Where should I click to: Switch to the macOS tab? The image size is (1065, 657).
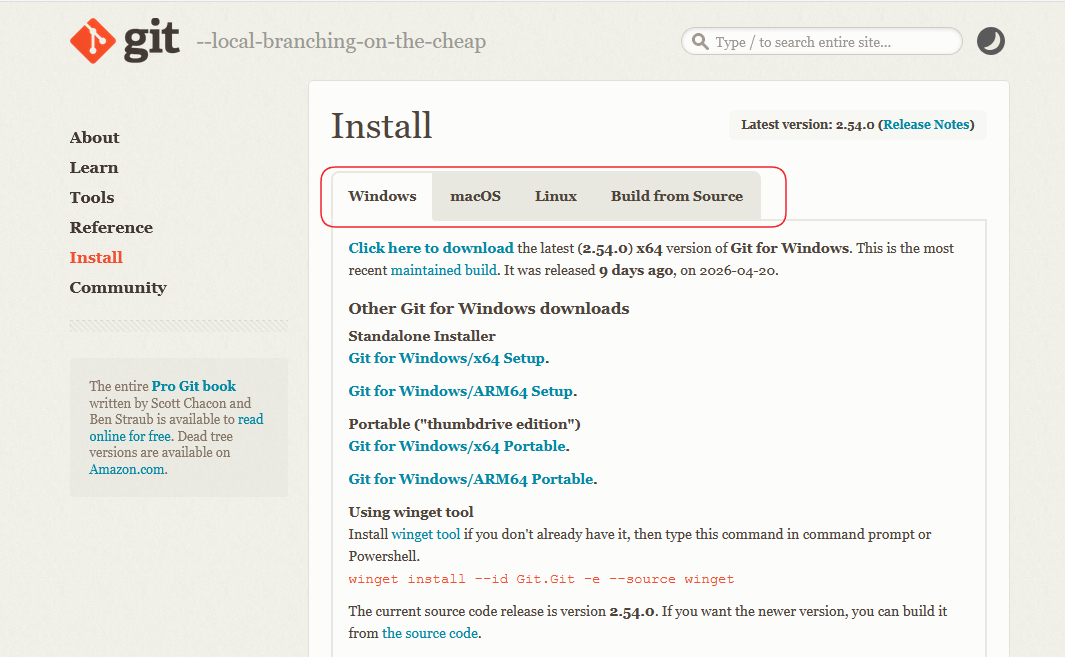(x=475, y=196)
